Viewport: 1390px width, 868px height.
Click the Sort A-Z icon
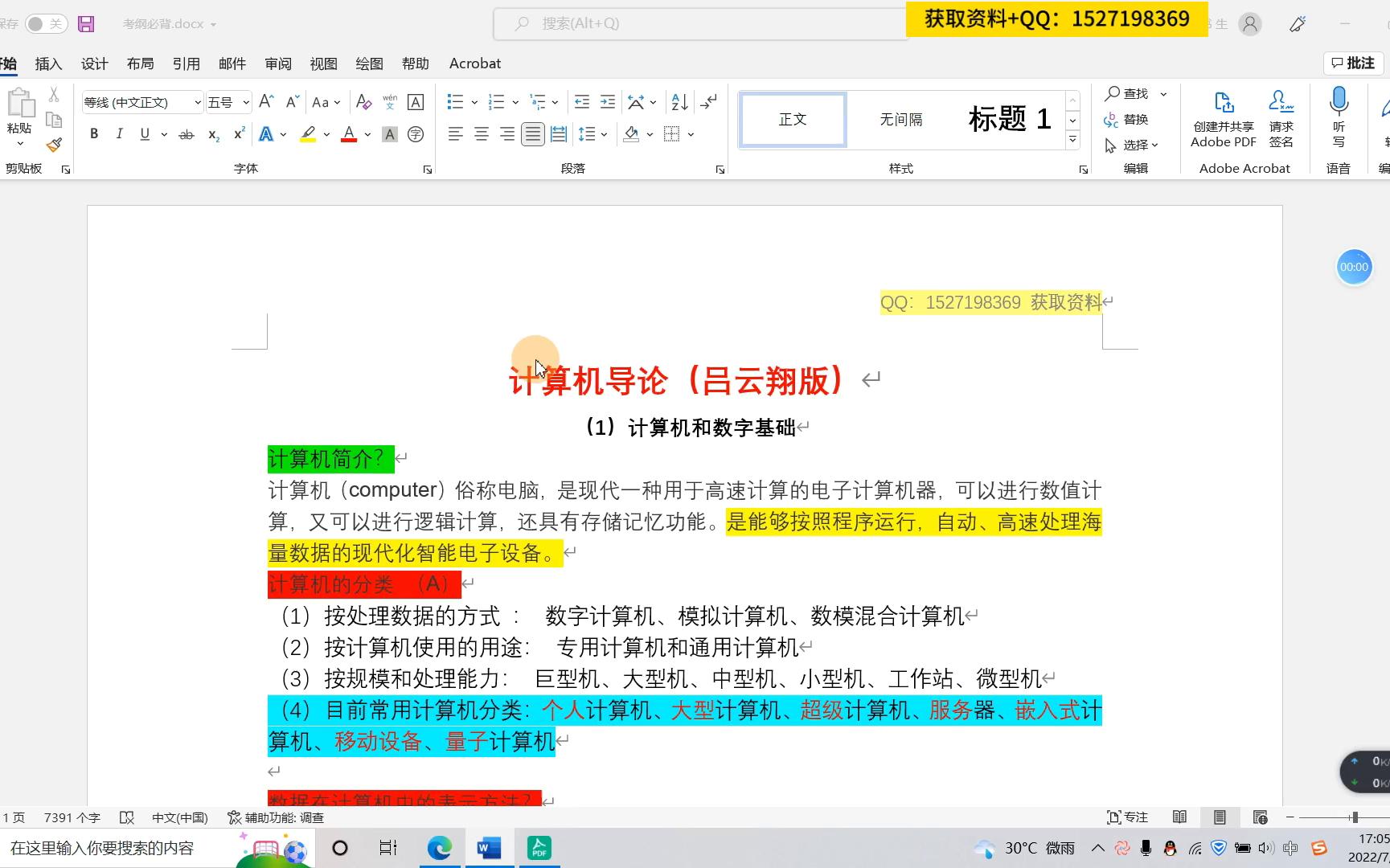click(x=679, y=102)
